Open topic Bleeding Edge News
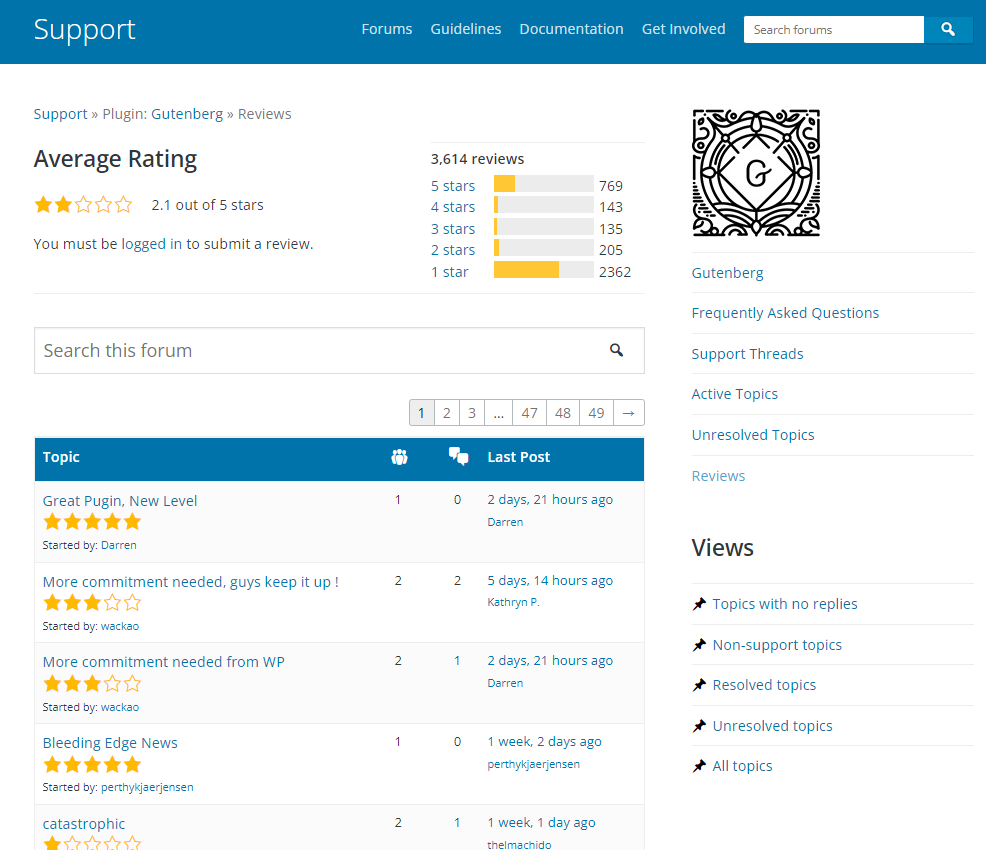The image size is (986, 850). 110,743
